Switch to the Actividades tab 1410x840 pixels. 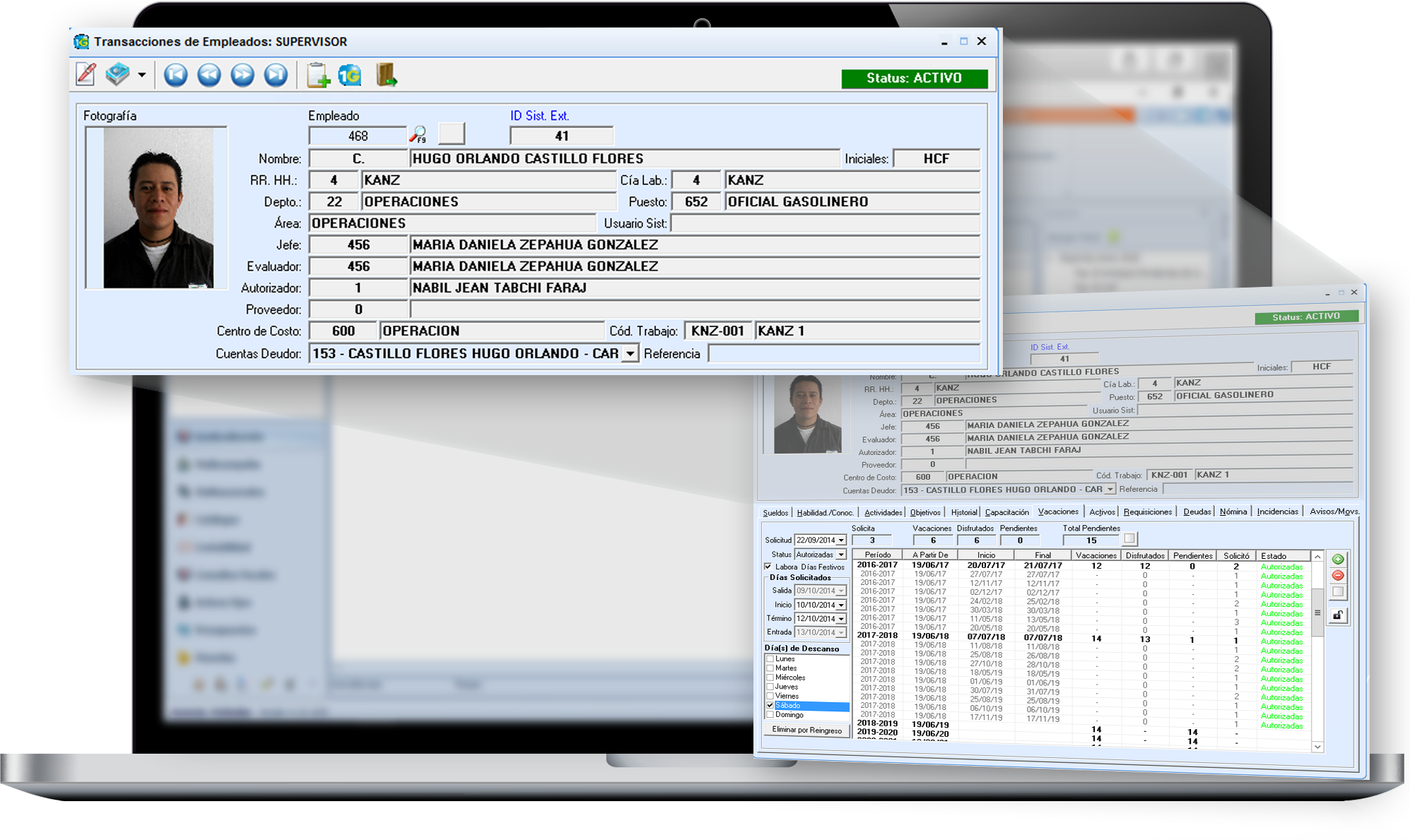883,513
